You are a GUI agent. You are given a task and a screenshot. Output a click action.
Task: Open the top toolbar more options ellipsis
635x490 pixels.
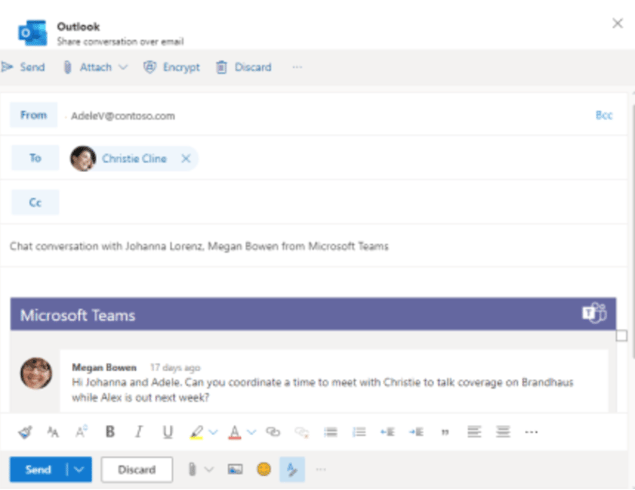tap(297, 67)
